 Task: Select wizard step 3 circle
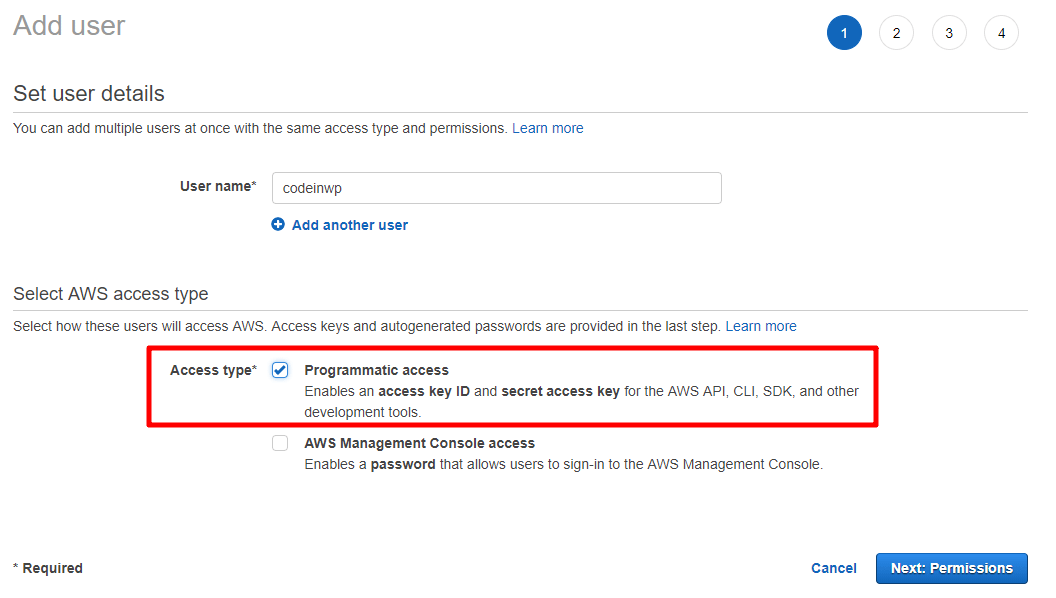pyautogui.click(x=949, y=32)
